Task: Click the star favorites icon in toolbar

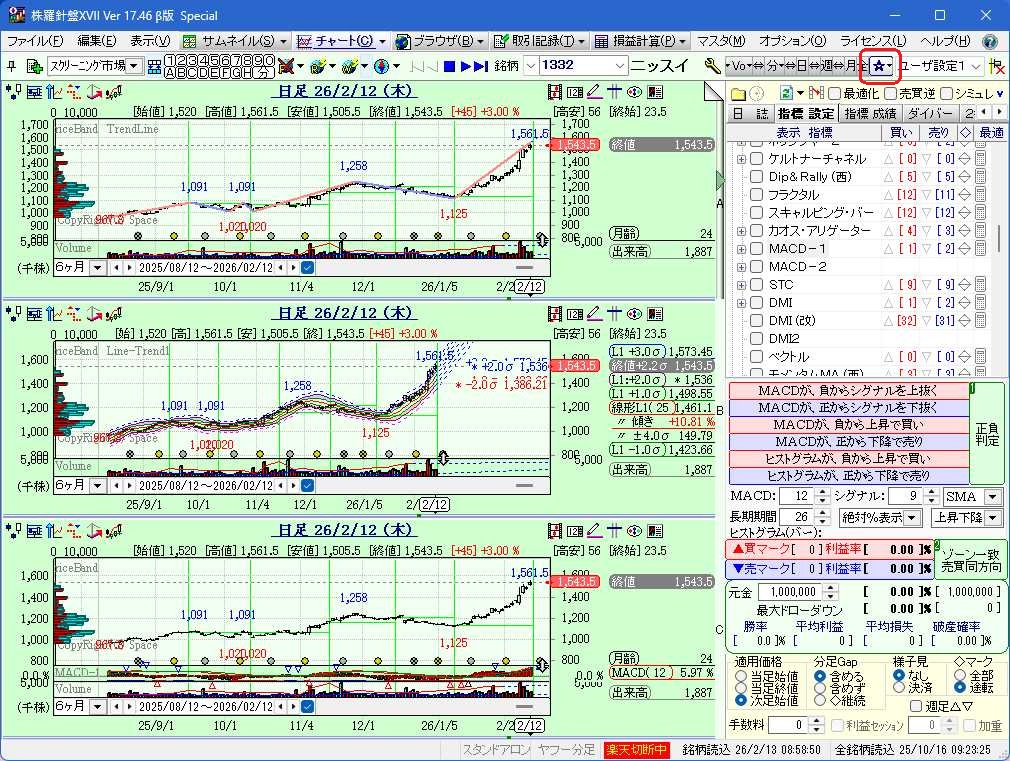Action: [879, 66]
